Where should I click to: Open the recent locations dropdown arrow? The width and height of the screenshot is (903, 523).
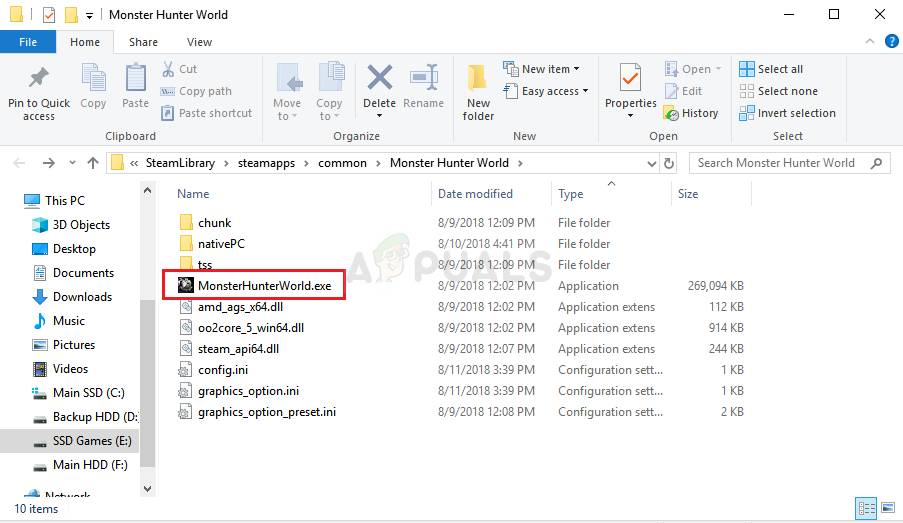[x=72, y=164]
